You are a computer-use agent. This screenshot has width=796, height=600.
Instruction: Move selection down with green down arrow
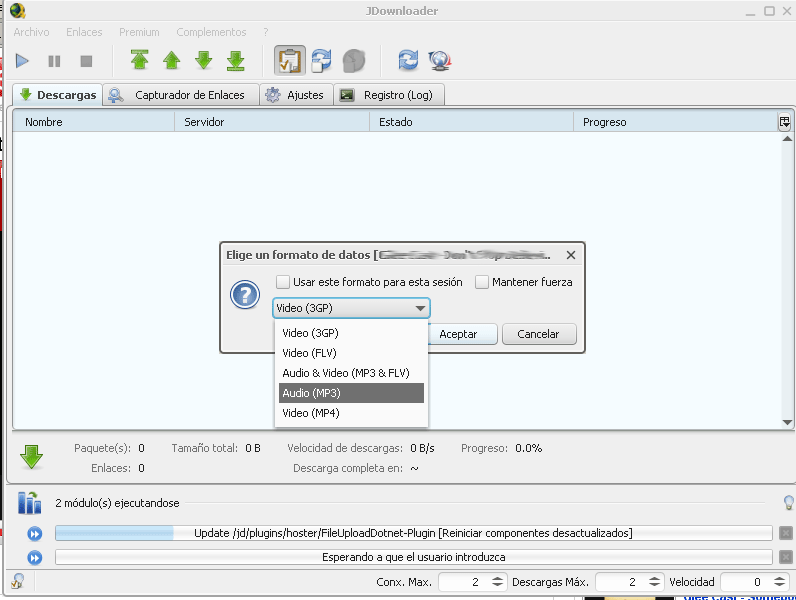(x=204, y=60)
